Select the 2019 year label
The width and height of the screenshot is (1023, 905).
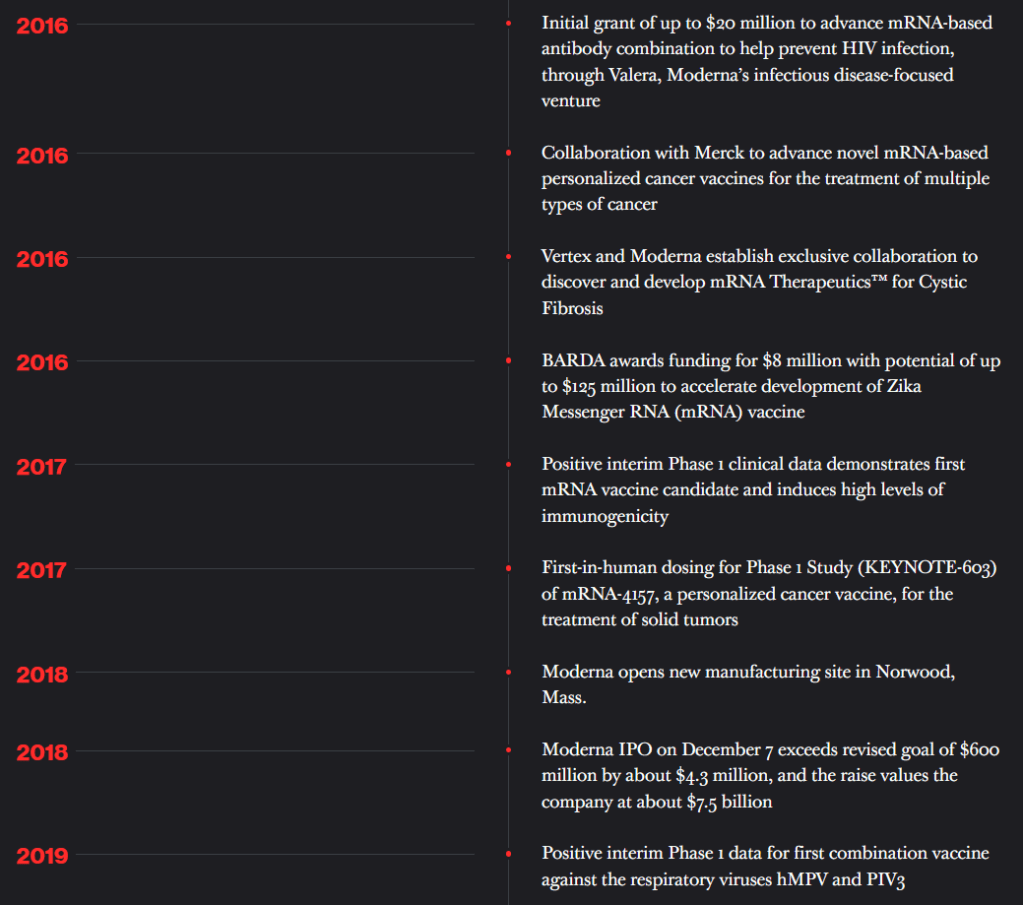click(x=42, y=855)
